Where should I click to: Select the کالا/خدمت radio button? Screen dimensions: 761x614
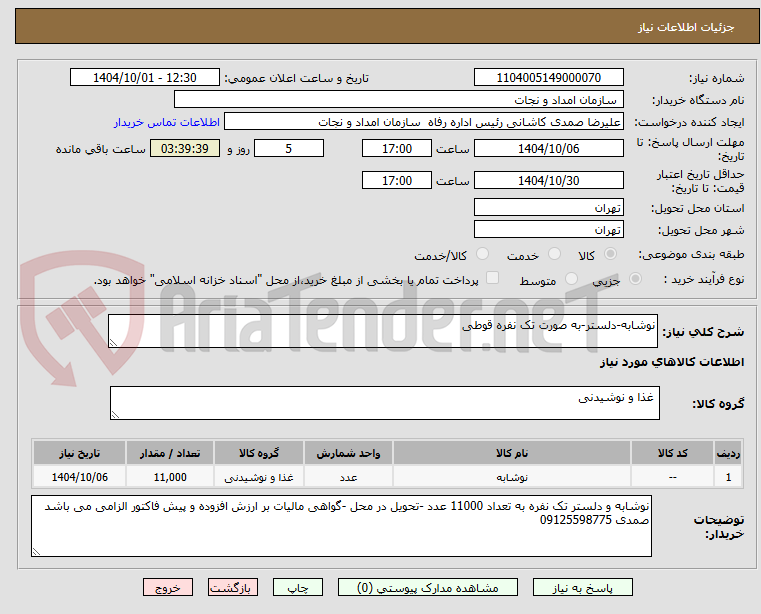[x=482, y=254]
